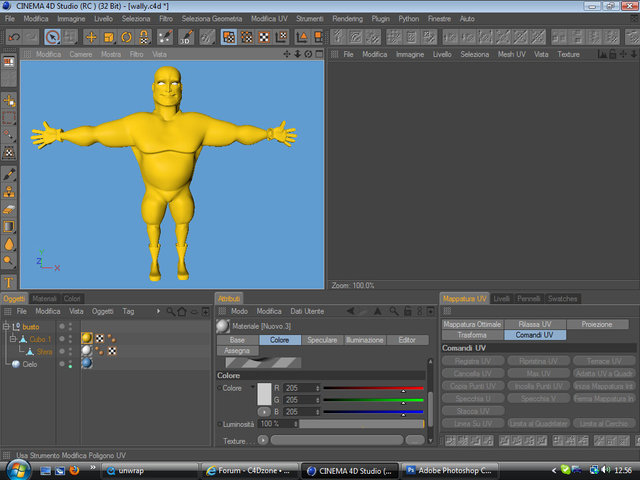
Task: Click the Luminosità percentage field
Action: (x=272, y=424)
